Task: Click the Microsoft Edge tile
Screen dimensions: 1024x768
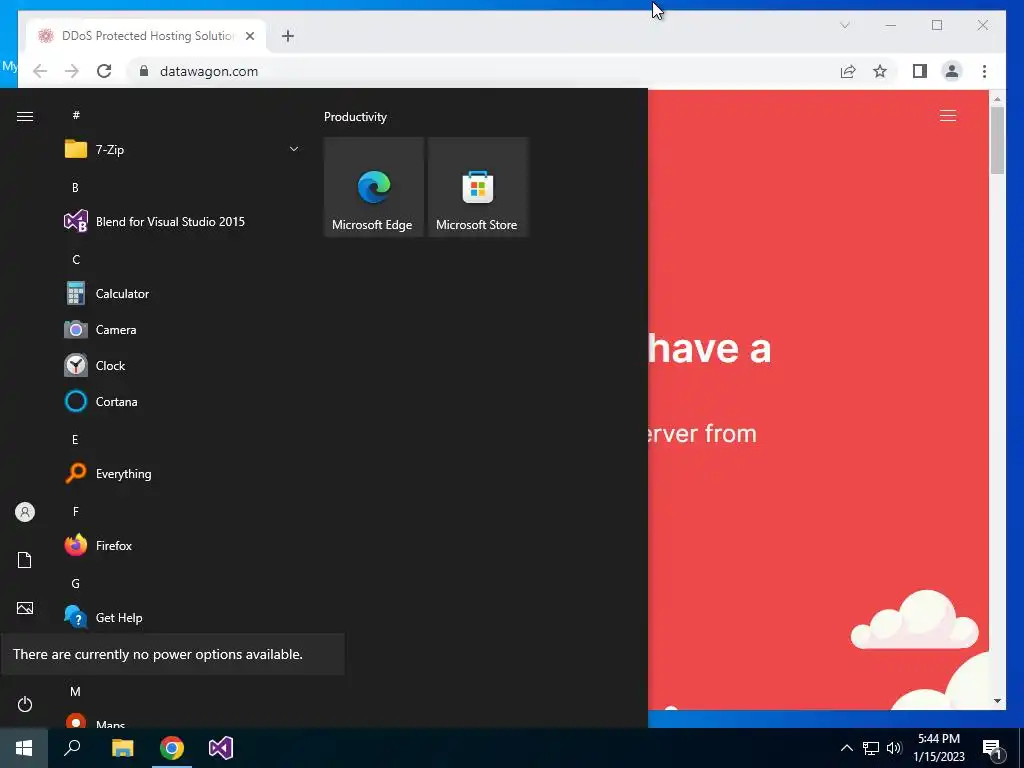Action: [x=374, y=187]
